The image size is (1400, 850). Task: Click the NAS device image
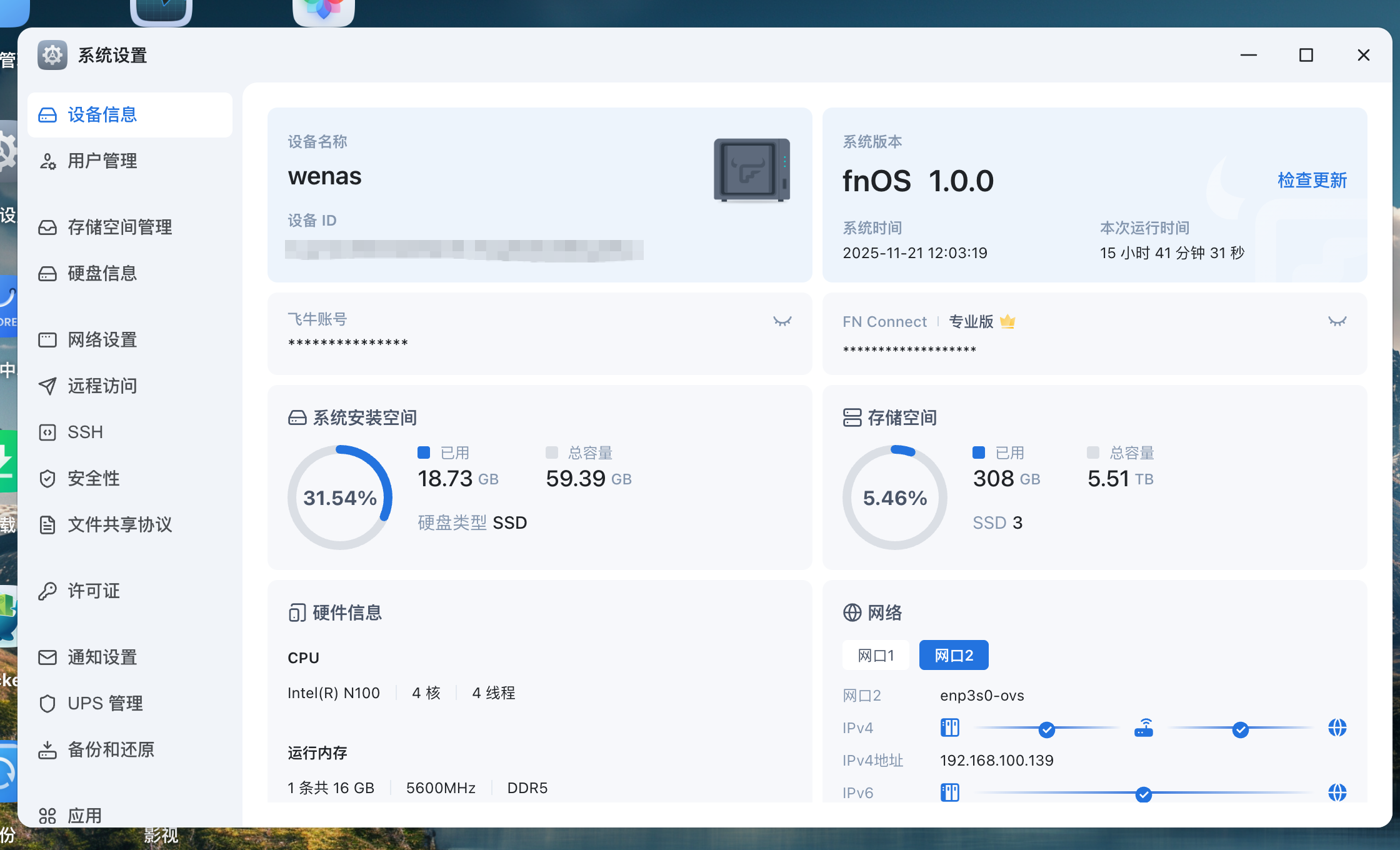click(x=752, y=170)
